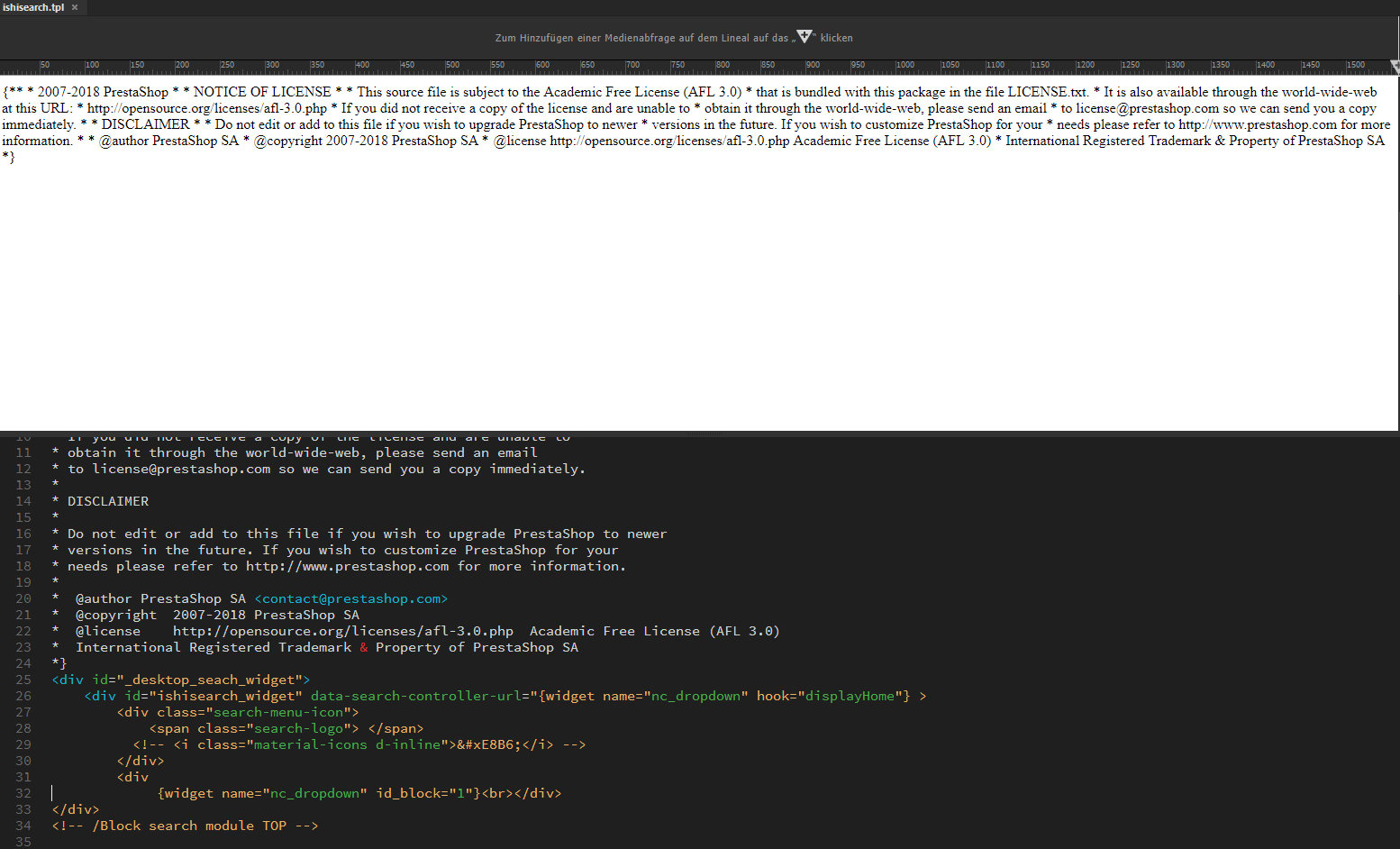Click the "displayHome" hook value in code

850,696
